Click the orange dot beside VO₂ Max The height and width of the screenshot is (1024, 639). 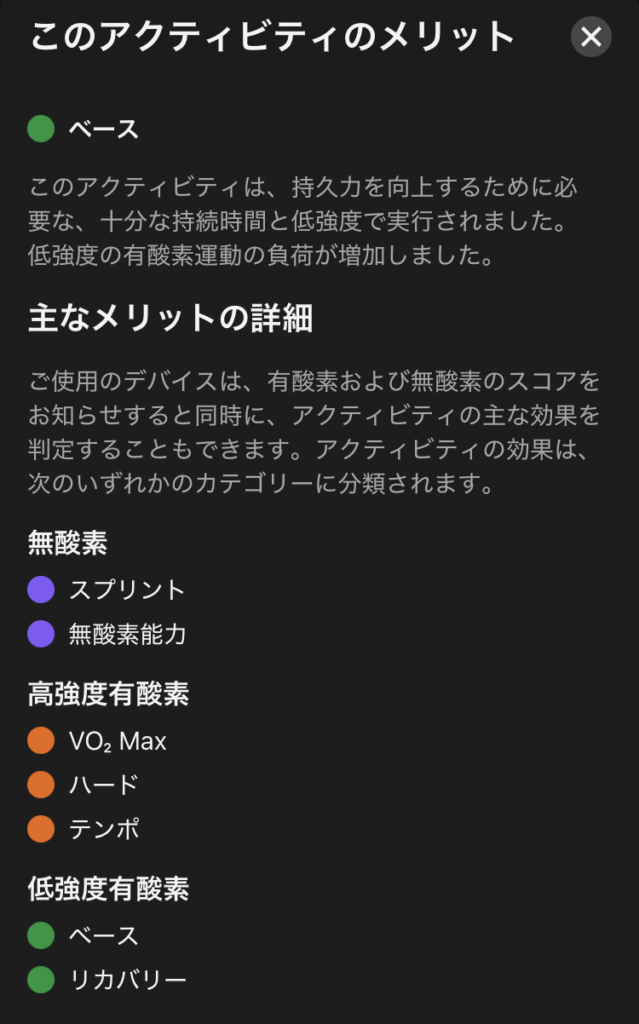tap(41, 741)
